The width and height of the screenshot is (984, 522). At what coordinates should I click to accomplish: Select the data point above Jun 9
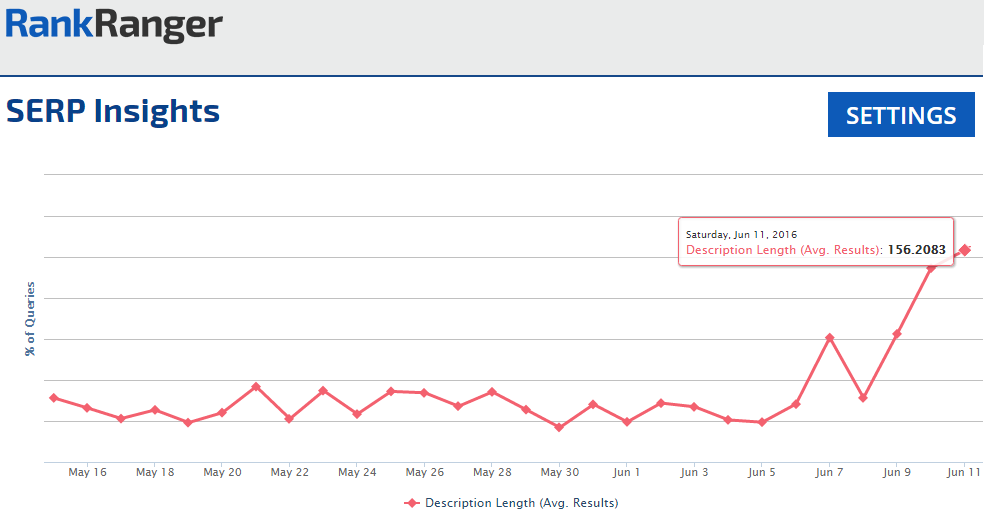point(897,334)
